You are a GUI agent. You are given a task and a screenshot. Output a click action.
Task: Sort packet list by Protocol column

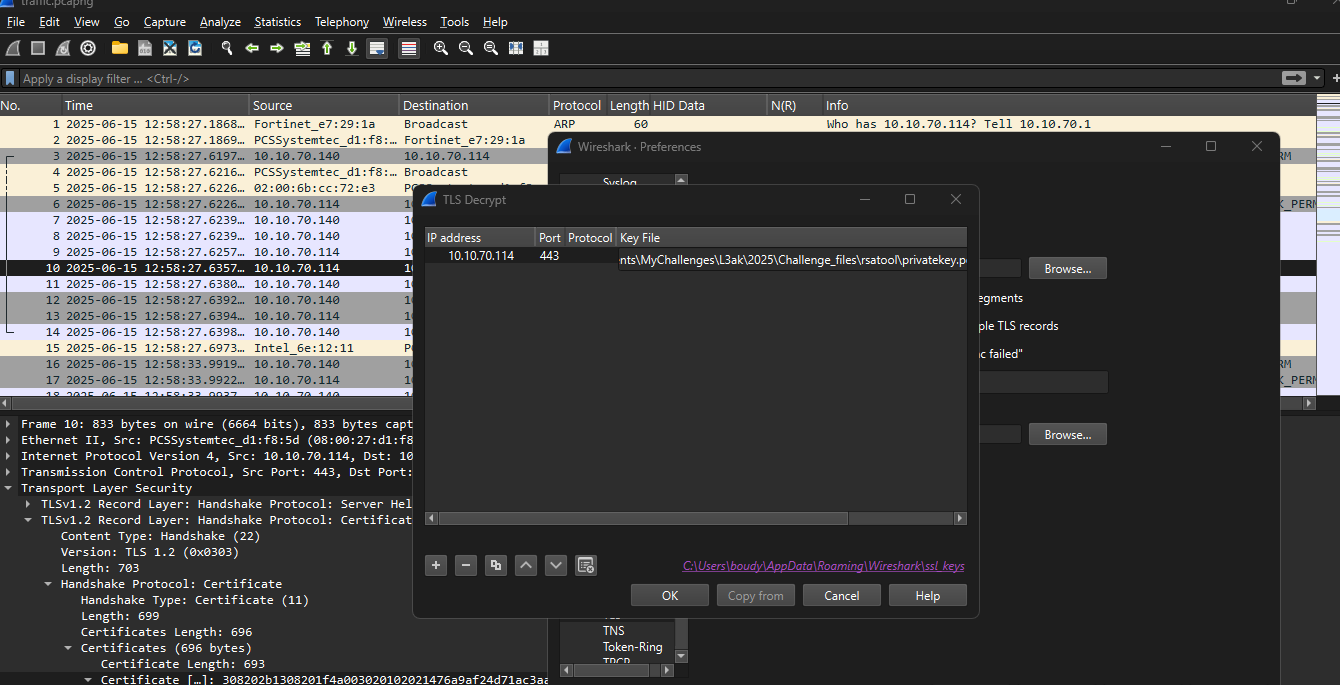(577, 105)
